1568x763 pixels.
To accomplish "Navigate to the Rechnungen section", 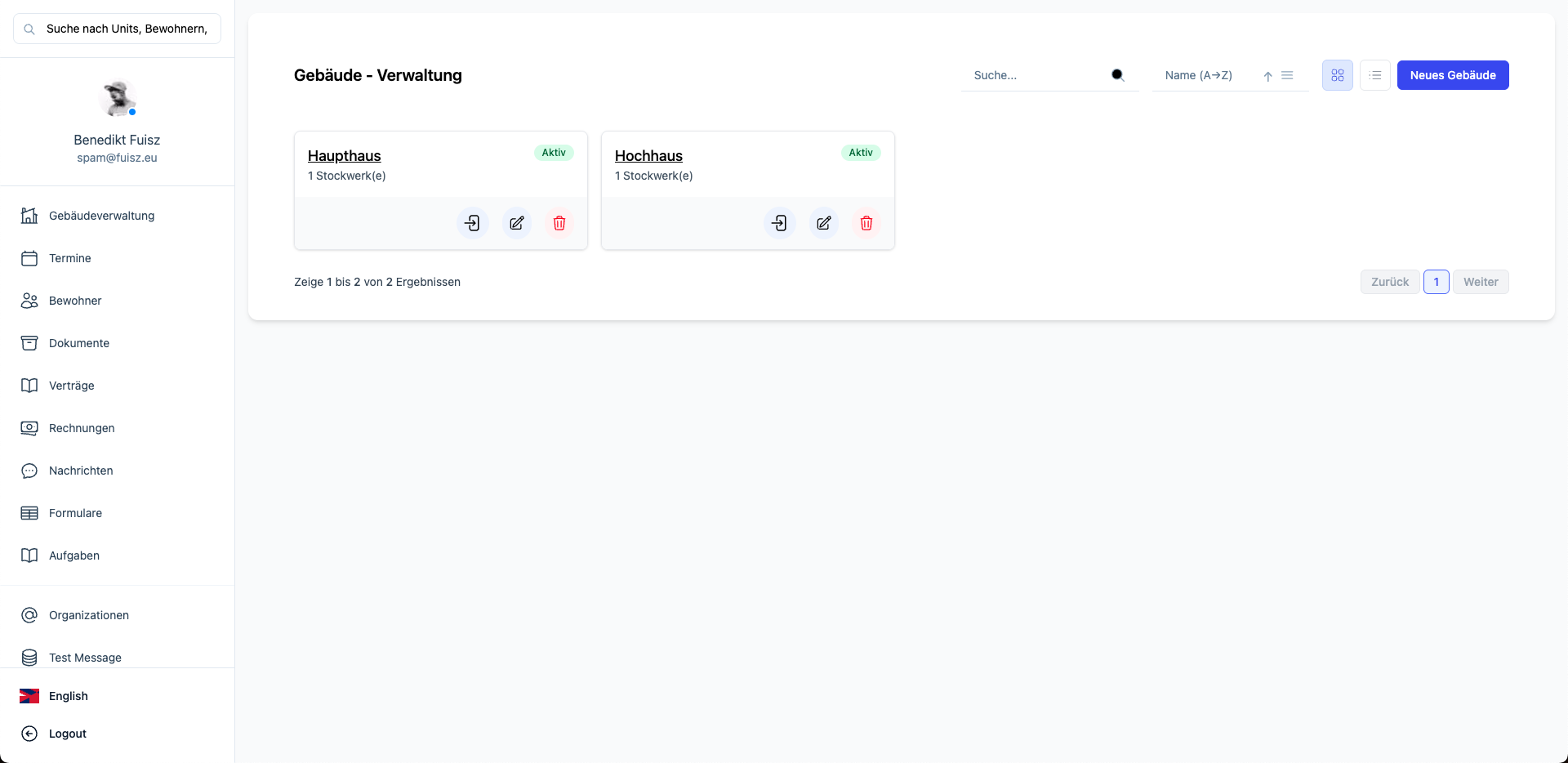I will click(x=80, y=427).
